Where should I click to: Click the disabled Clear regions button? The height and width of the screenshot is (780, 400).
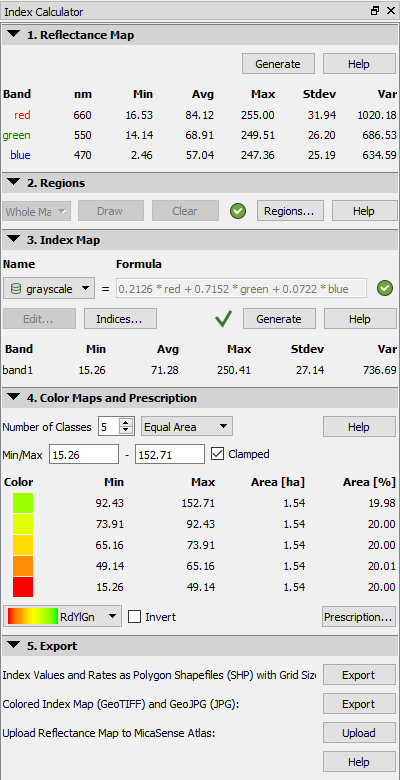(x=185, y=211)
